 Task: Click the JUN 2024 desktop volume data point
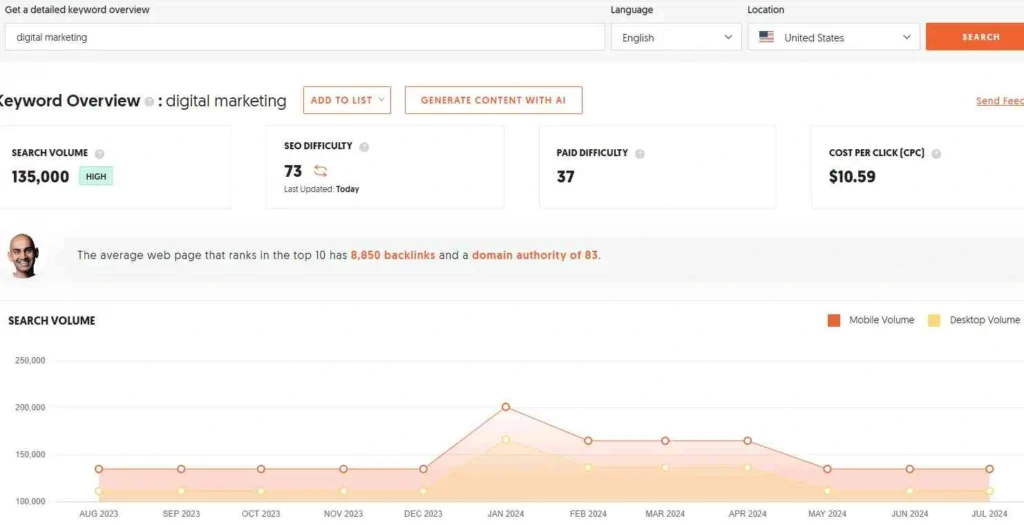click(x=909, y=491)
